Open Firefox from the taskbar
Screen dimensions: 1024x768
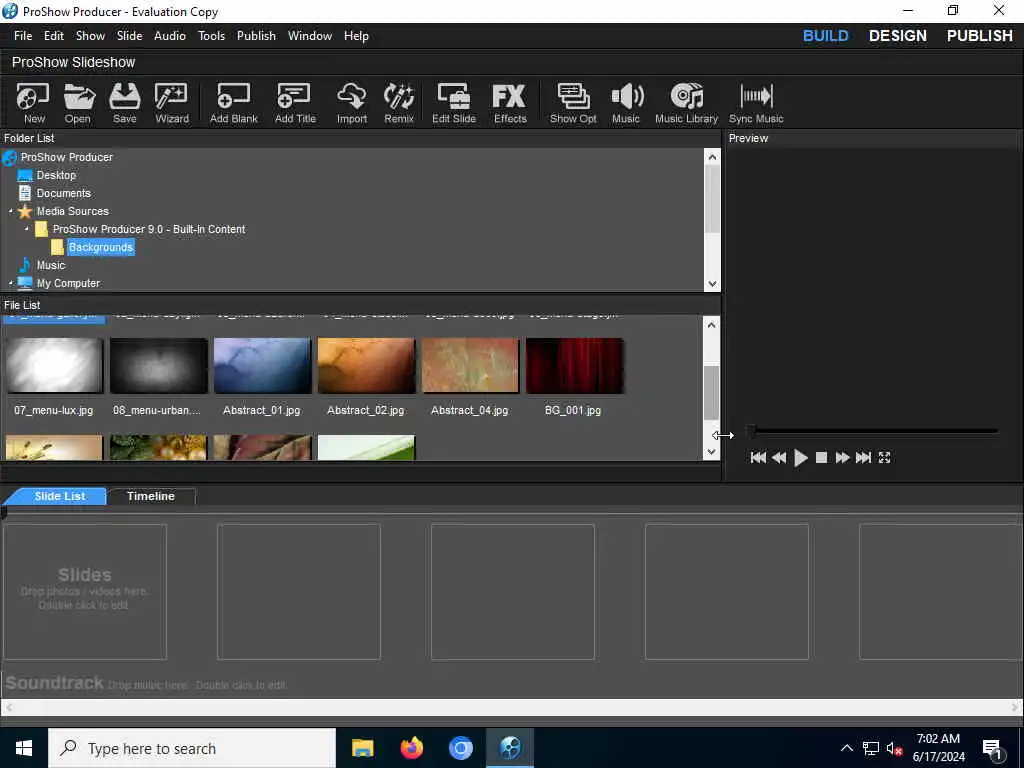pyautogui.click(x=411, y=748)
